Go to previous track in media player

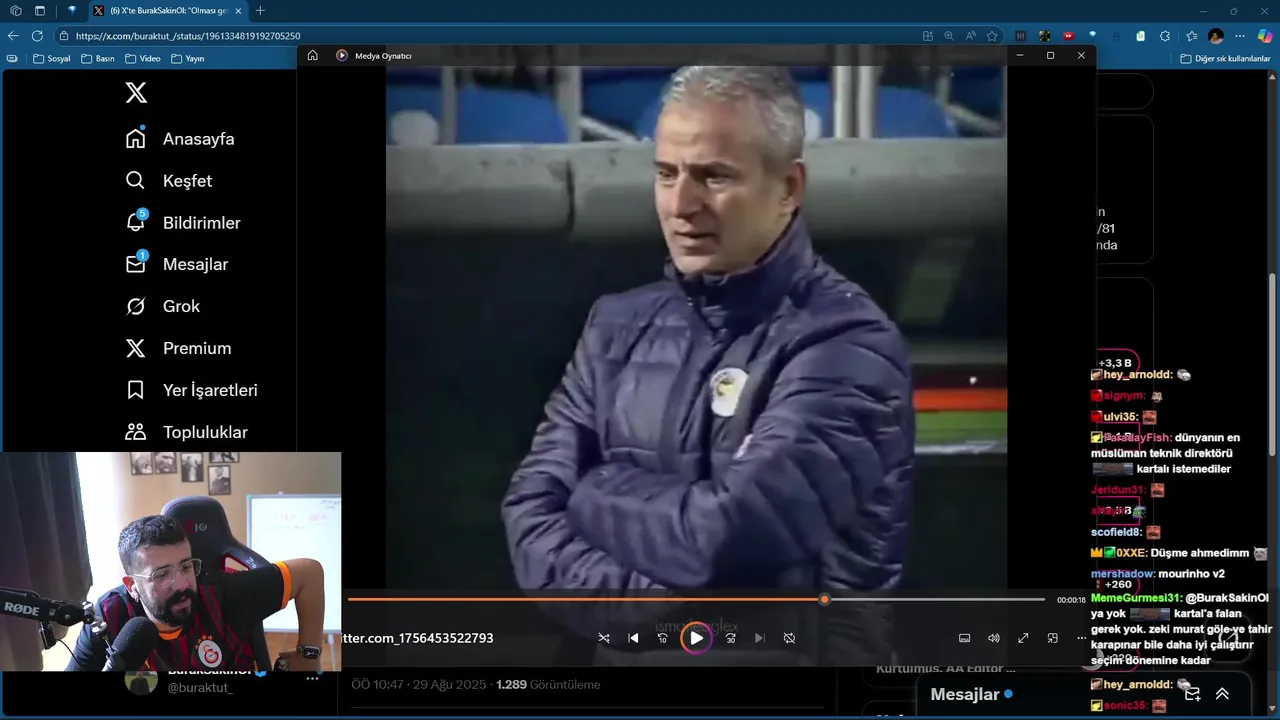pos(633,638)
